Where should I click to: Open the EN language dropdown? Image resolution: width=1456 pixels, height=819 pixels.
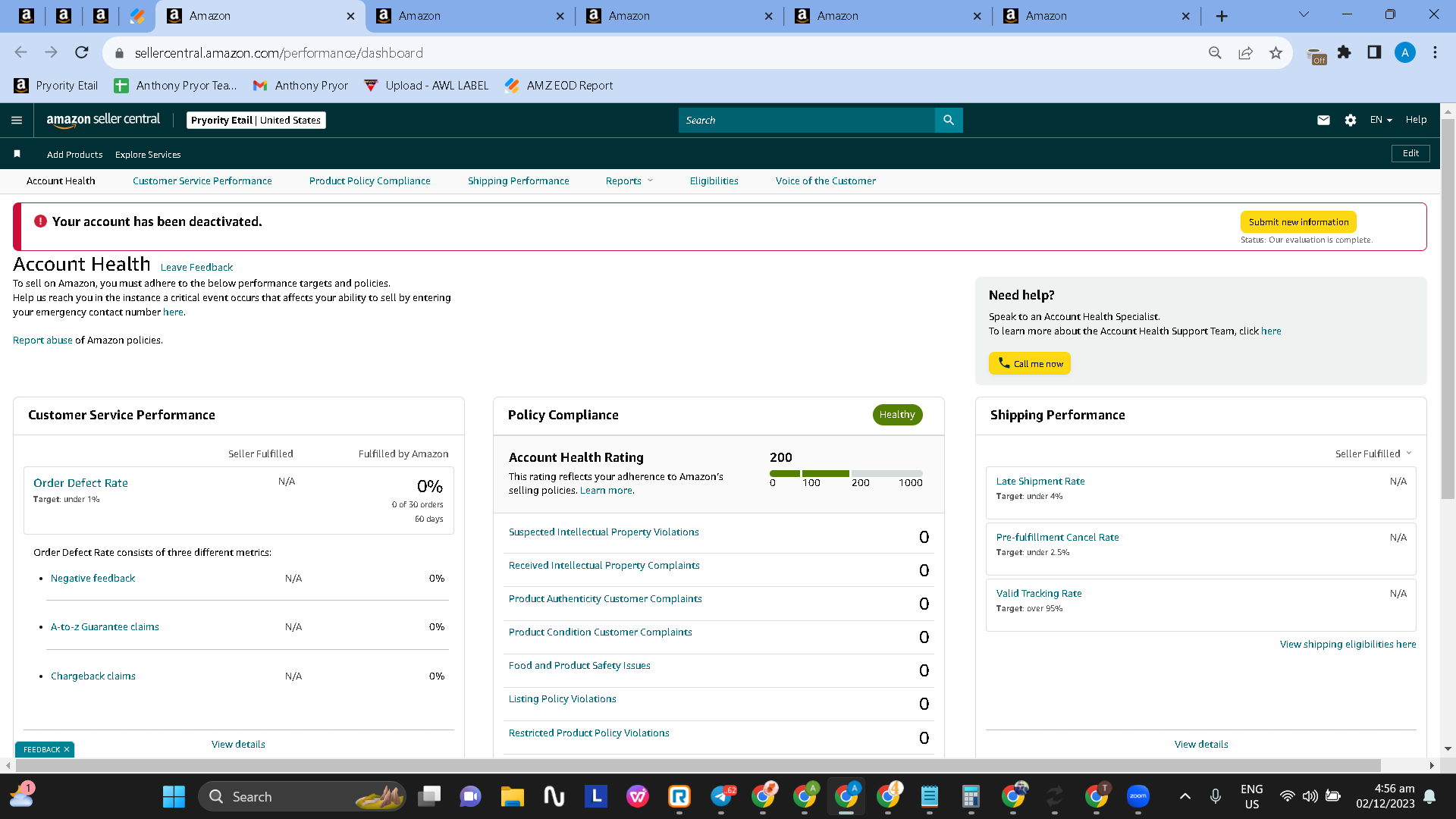click(1381, 120)
